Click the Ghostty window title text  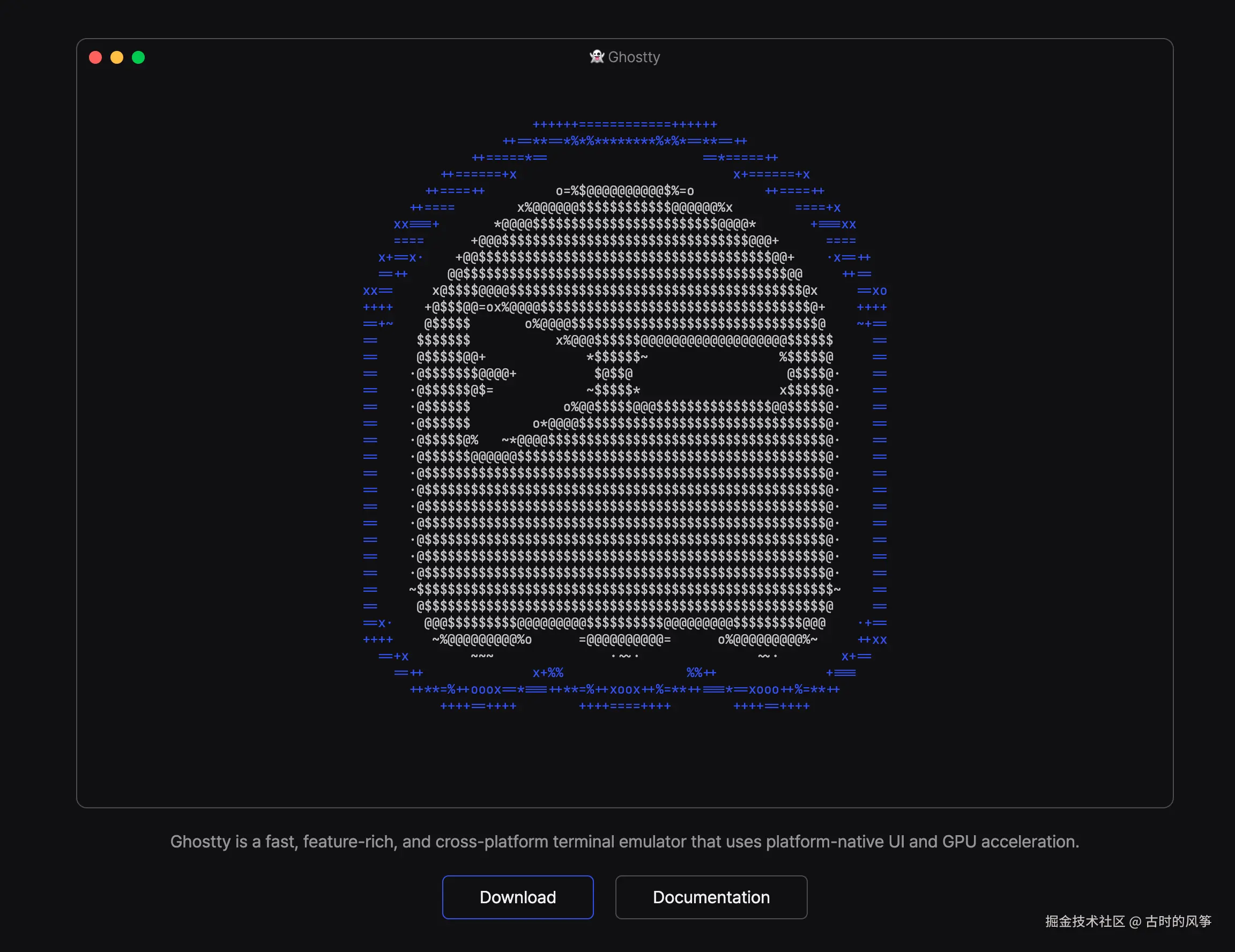[634, 57]
